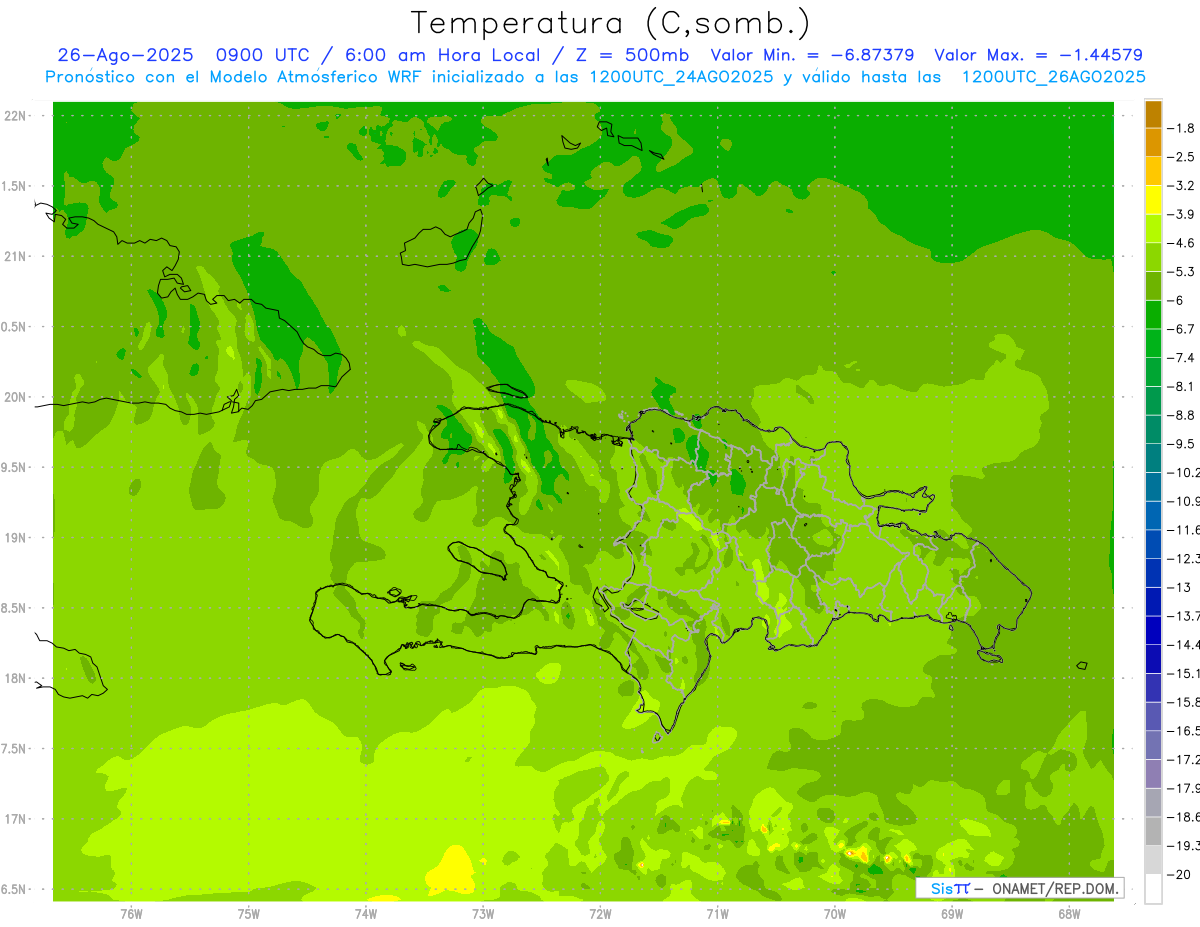This screenshot has height=927, width=1200.
Task: Click the 70W longitude label
Action: coord(835,913)
